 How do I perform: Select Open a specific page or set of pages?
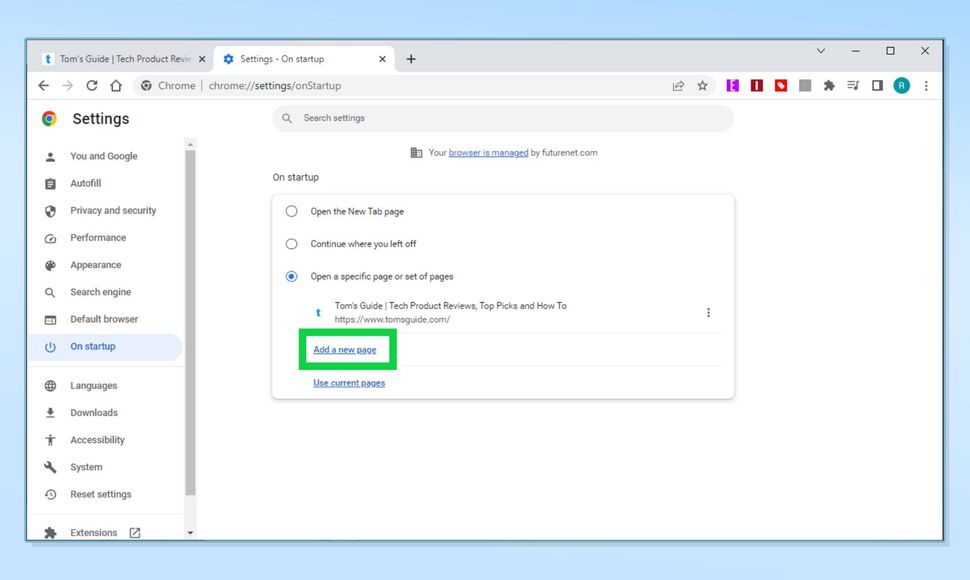[291, 276]
